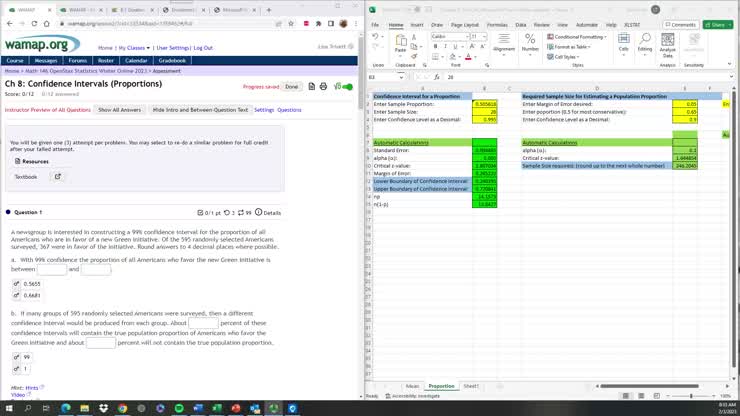Click the first confidence interval answer box
Screen dimensions: 740x416
tap(52, 269)
